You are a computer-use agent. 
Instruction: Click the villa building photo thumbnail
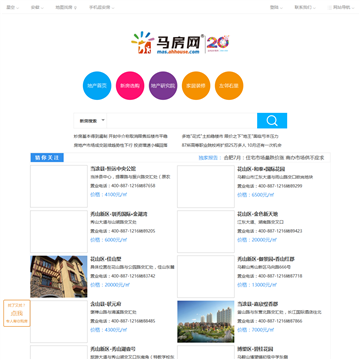(59, 277)
